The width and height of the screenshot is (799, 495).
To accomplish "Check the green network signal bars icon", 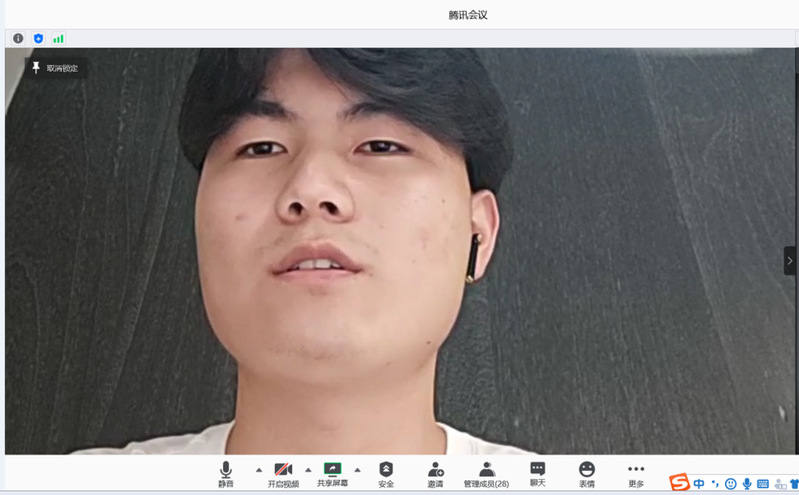I will tap(59, 38).
